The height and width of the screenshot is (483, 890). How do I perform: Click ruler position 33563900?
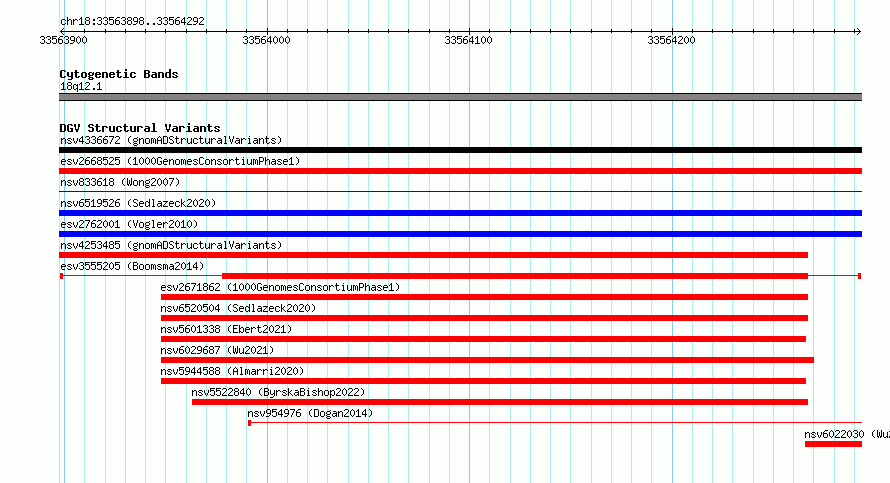point(64,40)
